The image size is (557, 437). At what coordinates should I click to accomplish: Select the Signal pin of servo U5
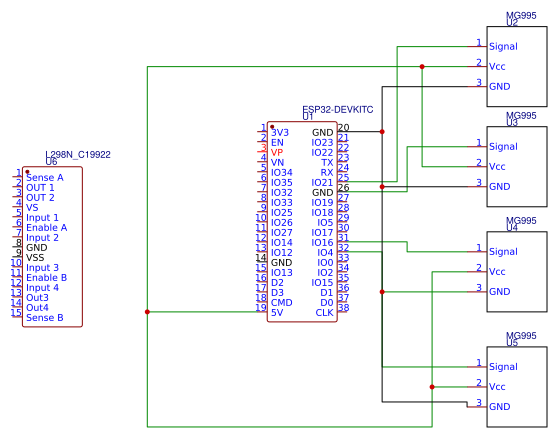[503, 367]
